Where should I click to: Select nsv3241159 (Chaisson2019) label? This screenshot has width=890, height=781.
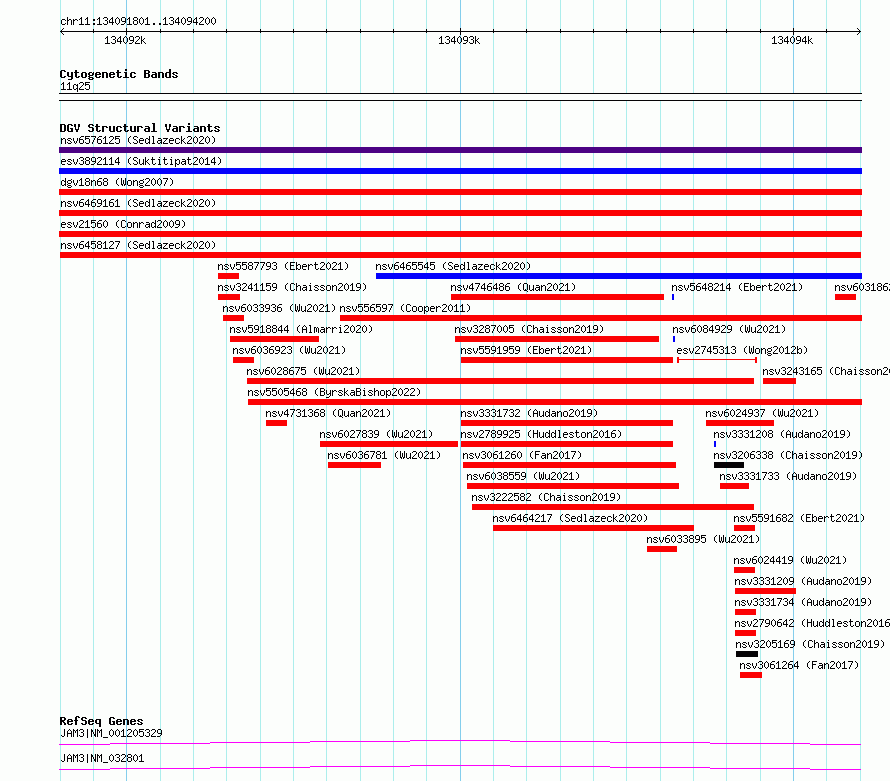pos(292,287)
